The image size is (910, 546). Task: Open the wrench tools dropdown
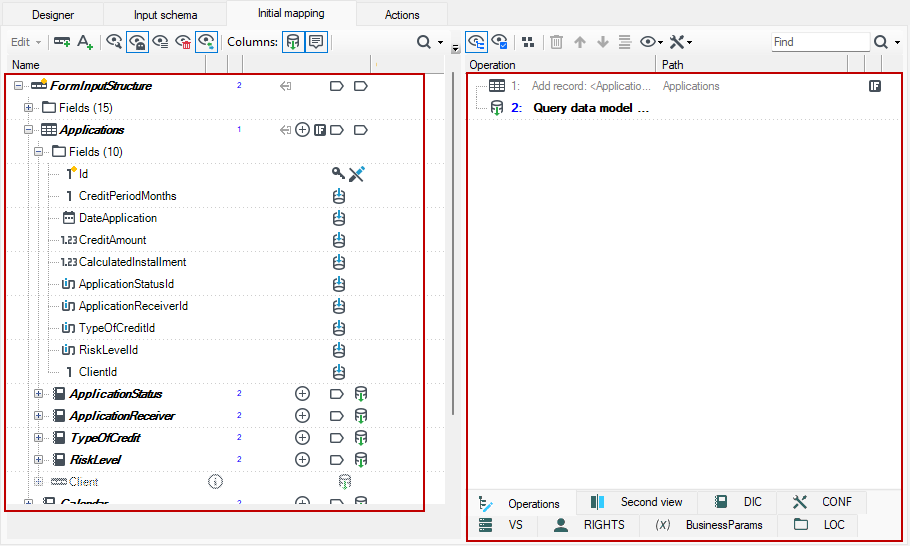pyautogui.click(x=681, y=42)
